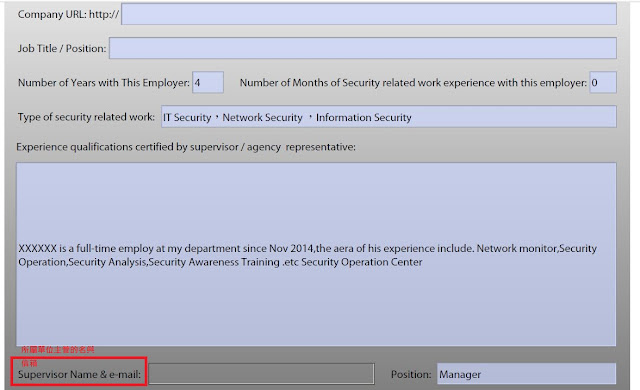
Task: Click the 'Number of Years with This Employer' label
Action: click(x=104, y=82)
